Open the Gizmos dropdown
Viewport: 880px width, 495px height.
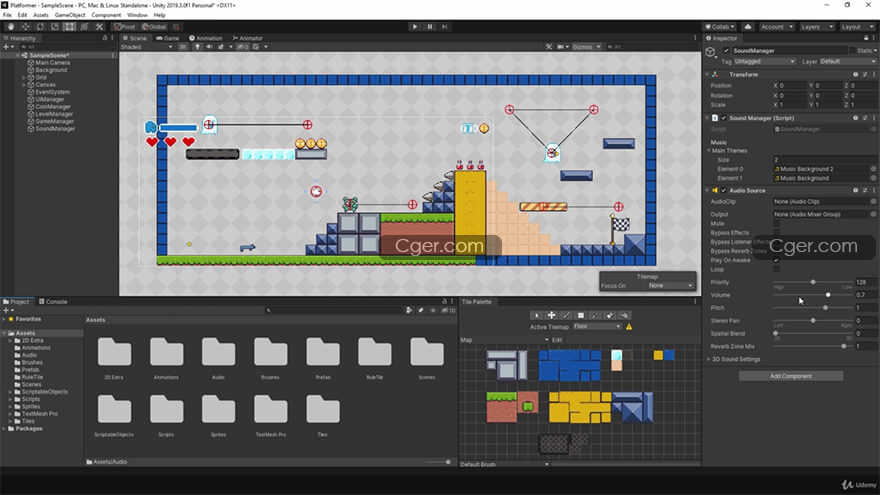pos(586,47)
